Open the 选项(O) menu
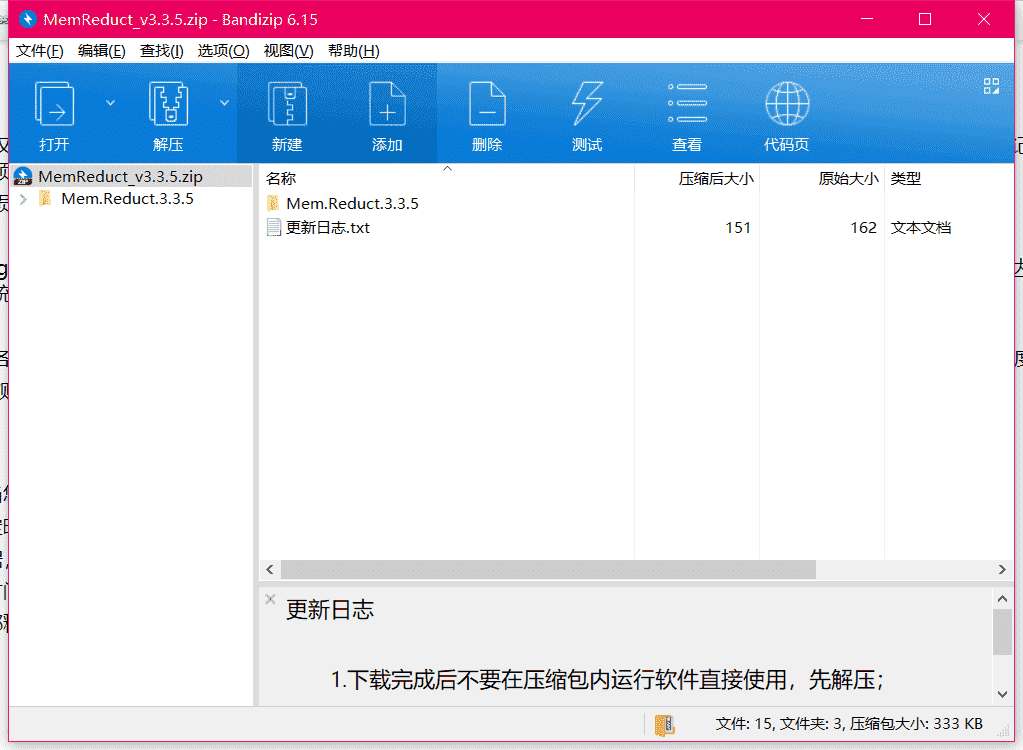 [223, 51]
